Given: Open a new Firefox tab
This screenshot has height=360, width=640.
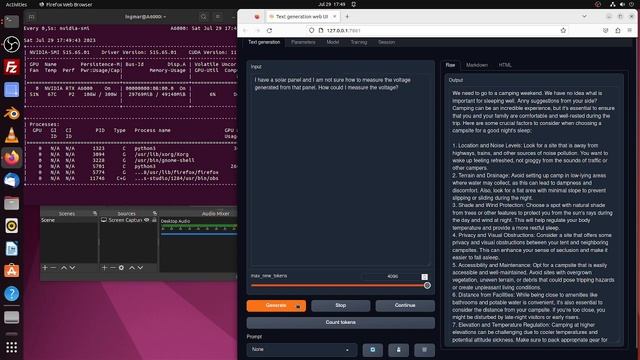Looking at the screenshot, I should tap(347, 16).
